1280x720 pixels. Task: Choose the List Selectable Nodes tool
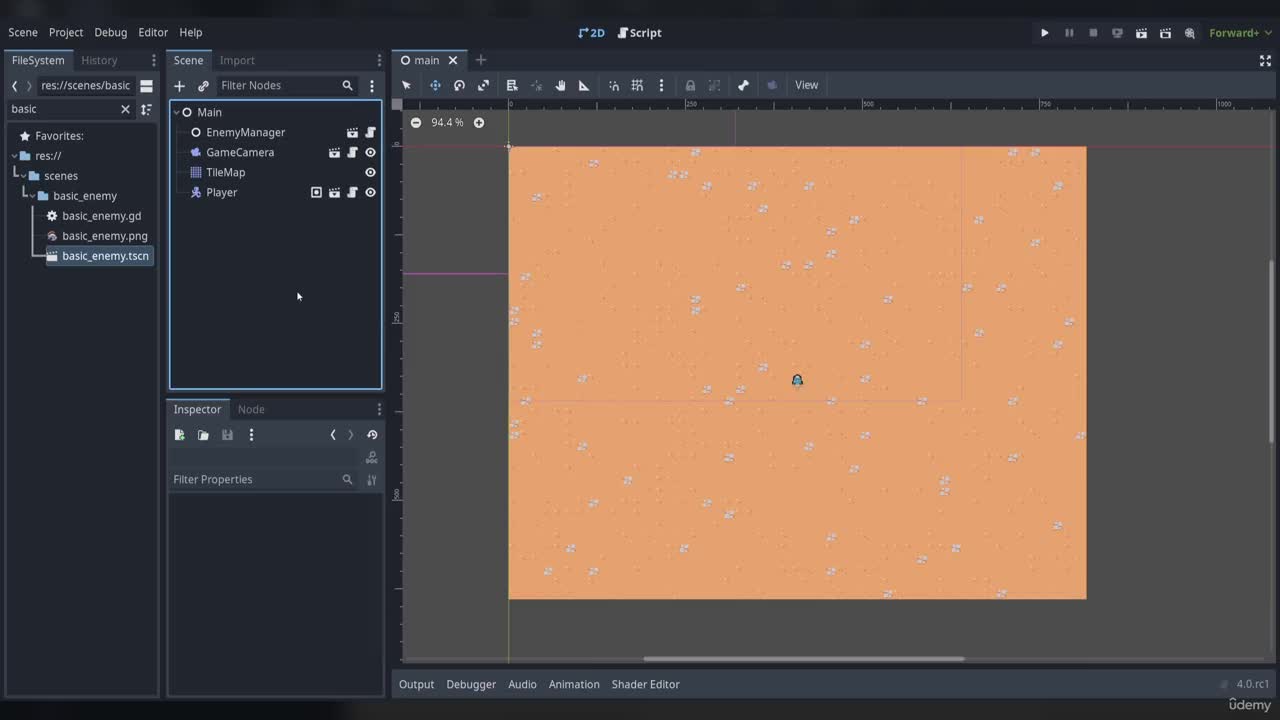pyautogui.click(x=512, y=85)
